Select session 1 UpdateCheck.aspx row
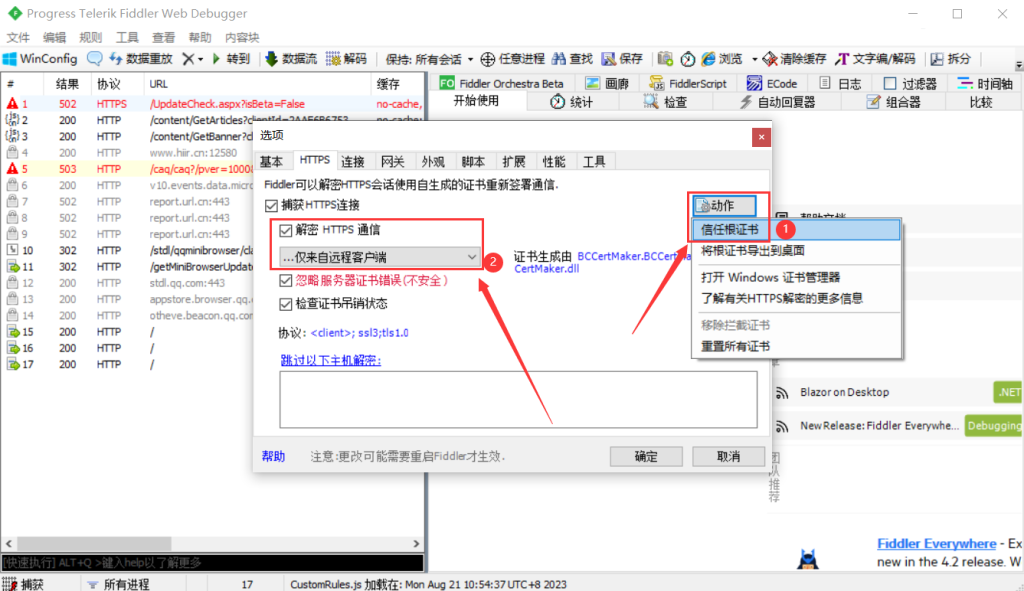The width and height of the screenshot is (1024, 591). (213, 104)
